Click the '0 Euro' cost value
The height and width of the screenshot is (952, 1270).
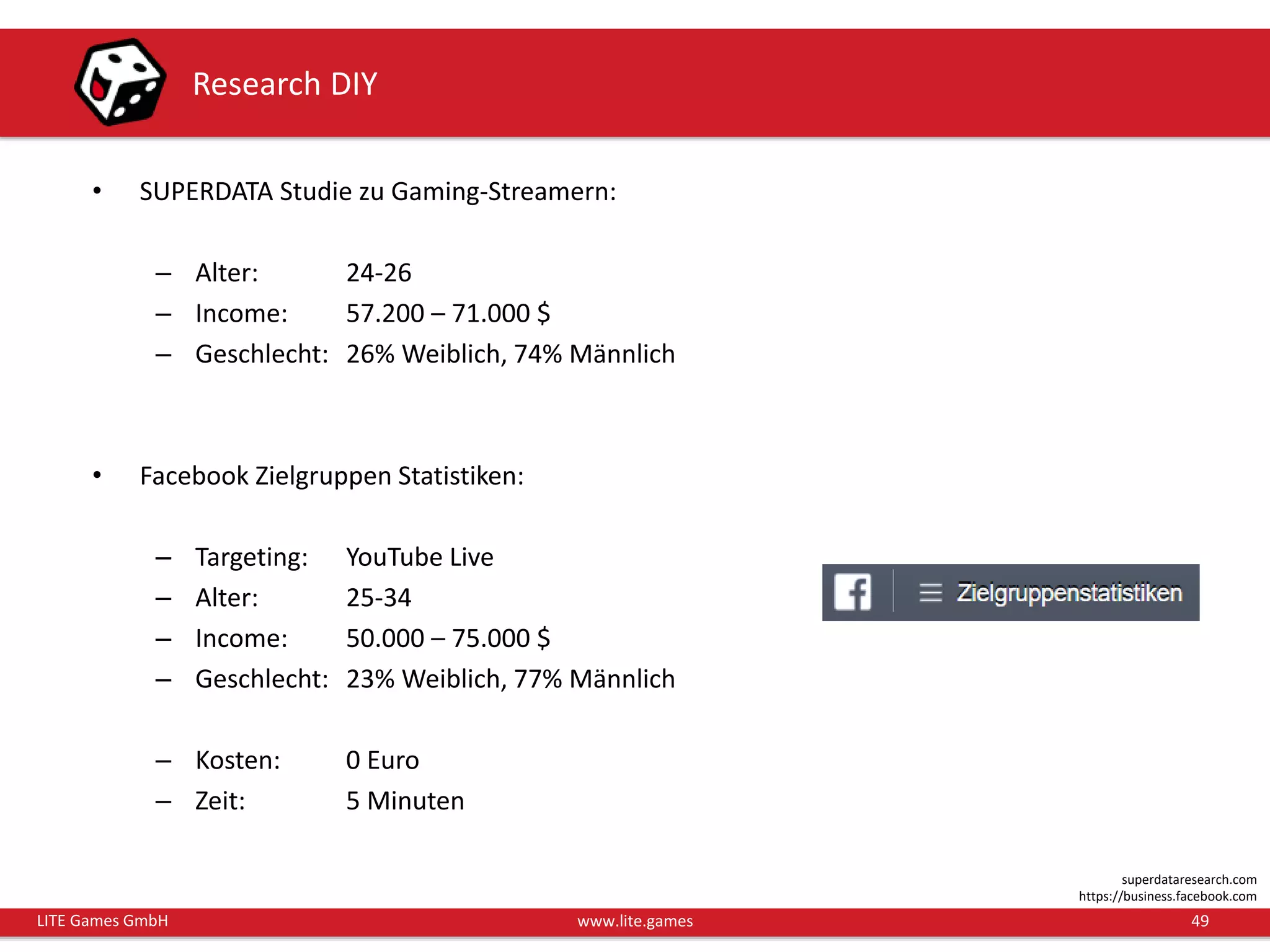point(382,760)
